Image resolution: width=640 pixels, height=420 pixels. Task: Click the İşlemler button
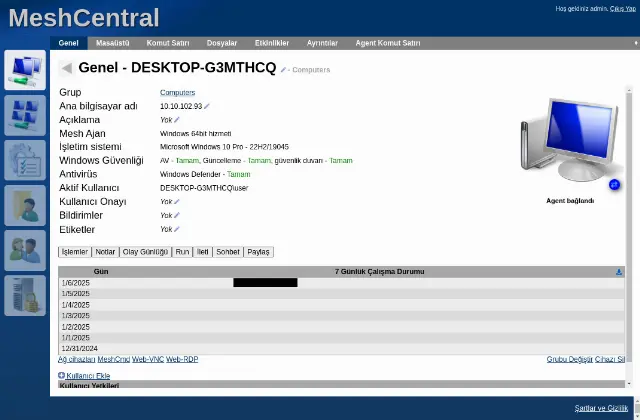tap(75, 252)
